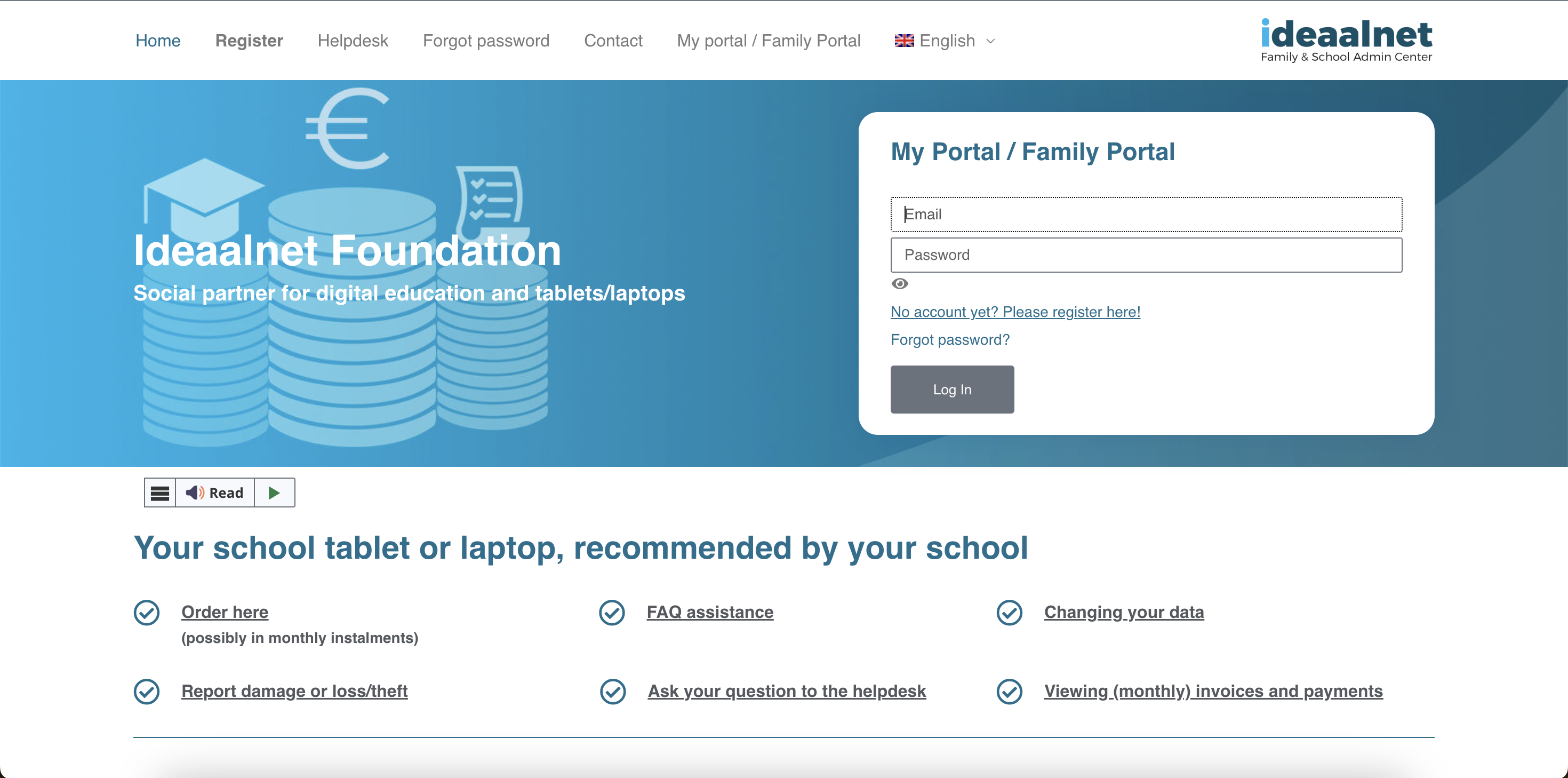Select Forgot password in the navigation bar
The width and height of the screenshot is (1568, 778).
pos(486,41)
